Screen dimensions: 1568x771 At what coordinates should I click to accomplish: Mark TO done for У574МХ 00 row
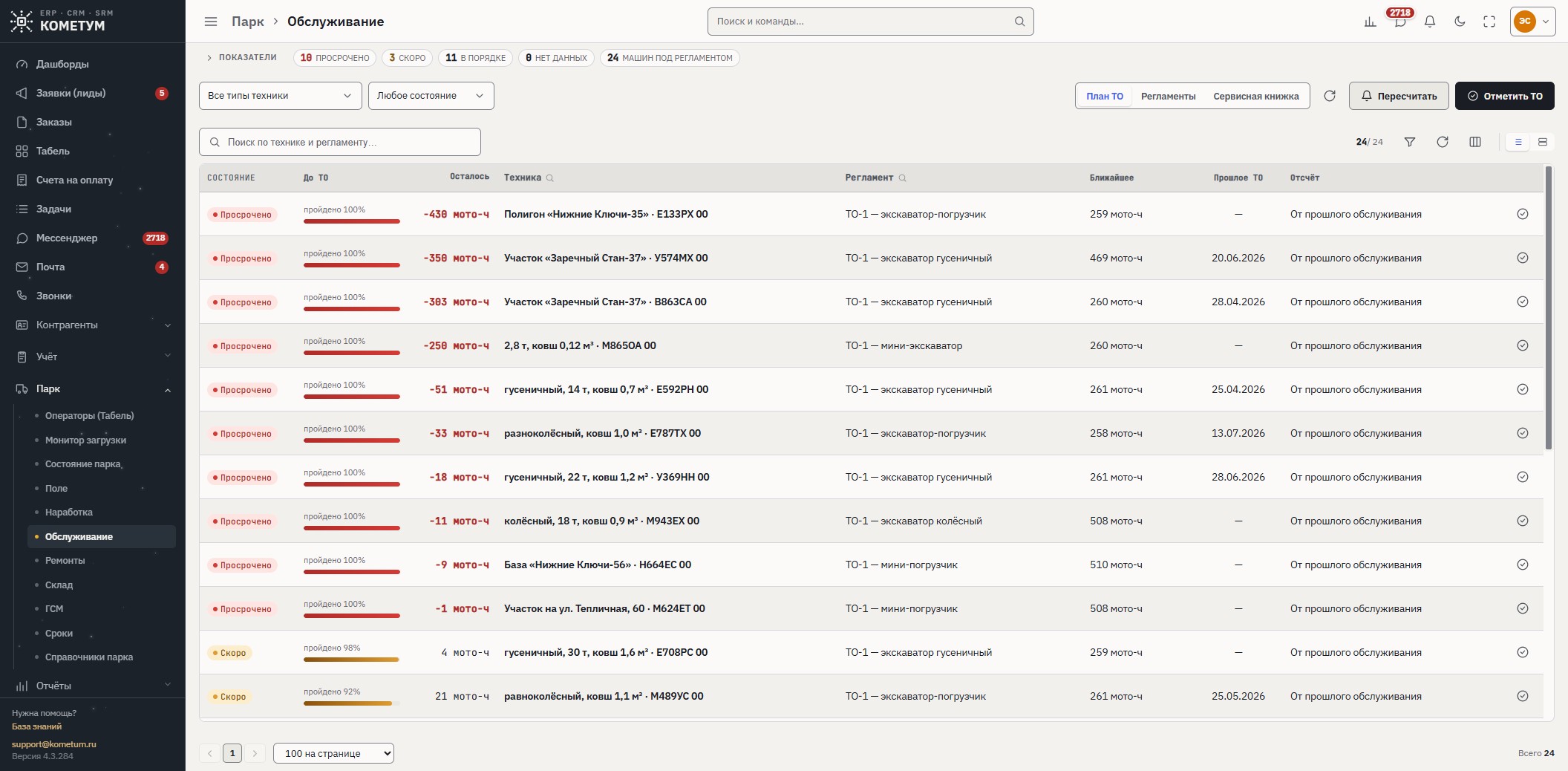click(x=1523, y=258)
